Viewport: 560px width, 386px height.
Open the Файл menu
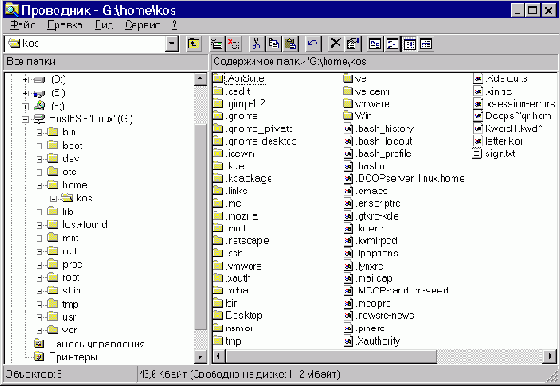click(x=22, y=25)
